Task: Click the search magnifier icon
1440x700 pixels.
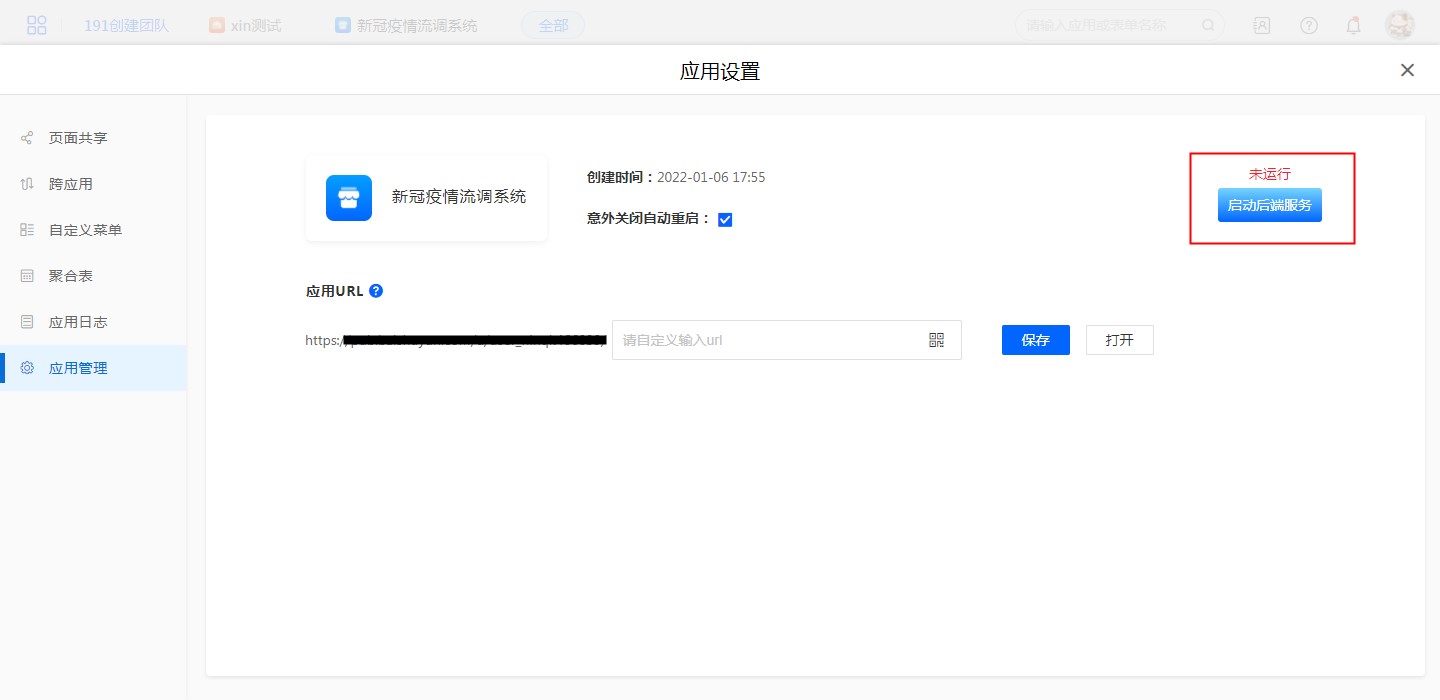Action: pyautogui.click(x=1208, y=25)
